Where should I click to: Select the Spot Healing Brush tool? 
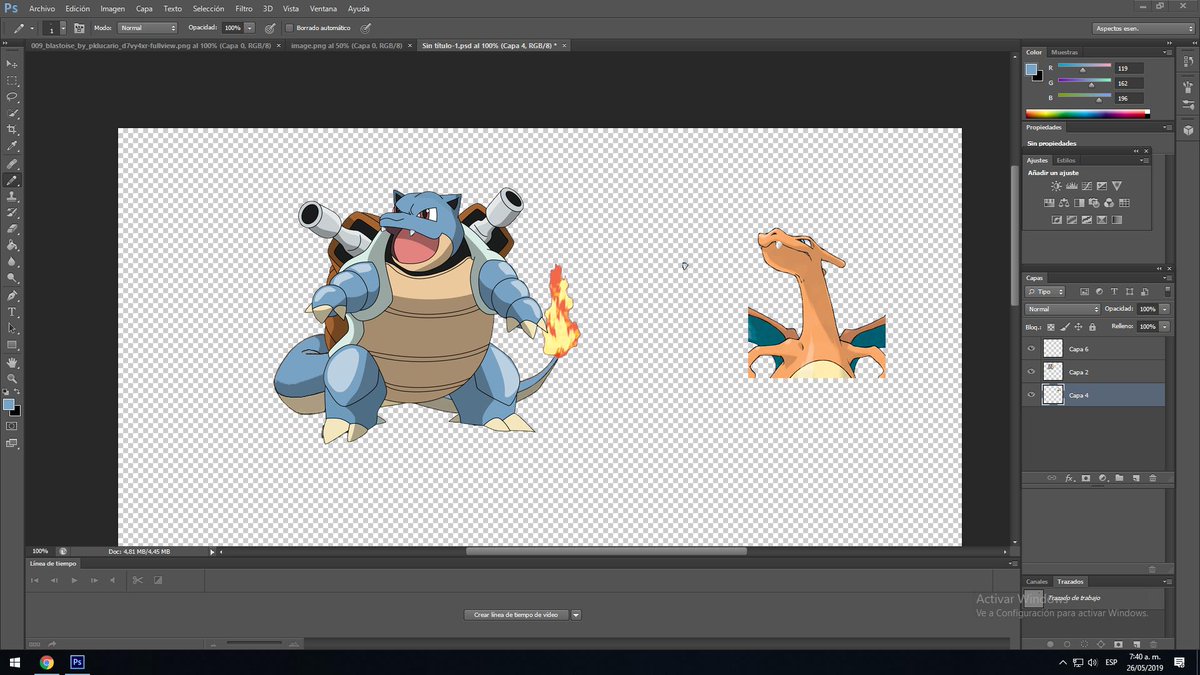click(x=12, y=164)
